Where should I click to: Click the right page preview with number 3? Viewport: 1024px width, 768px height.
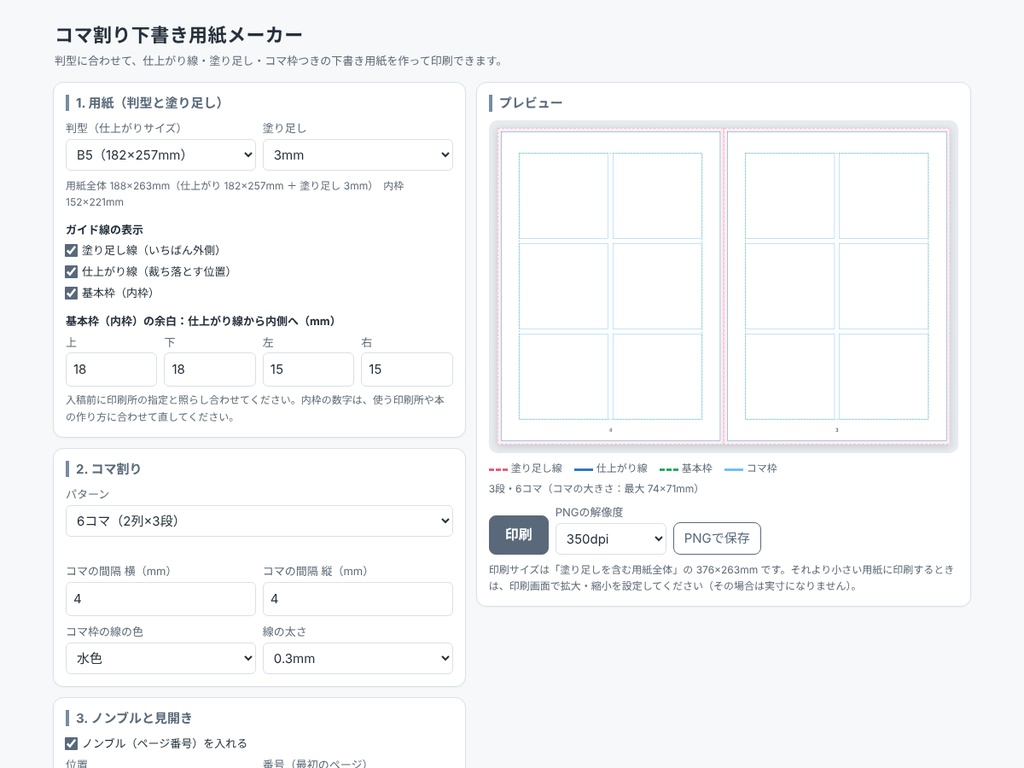[x=837, y=287]
